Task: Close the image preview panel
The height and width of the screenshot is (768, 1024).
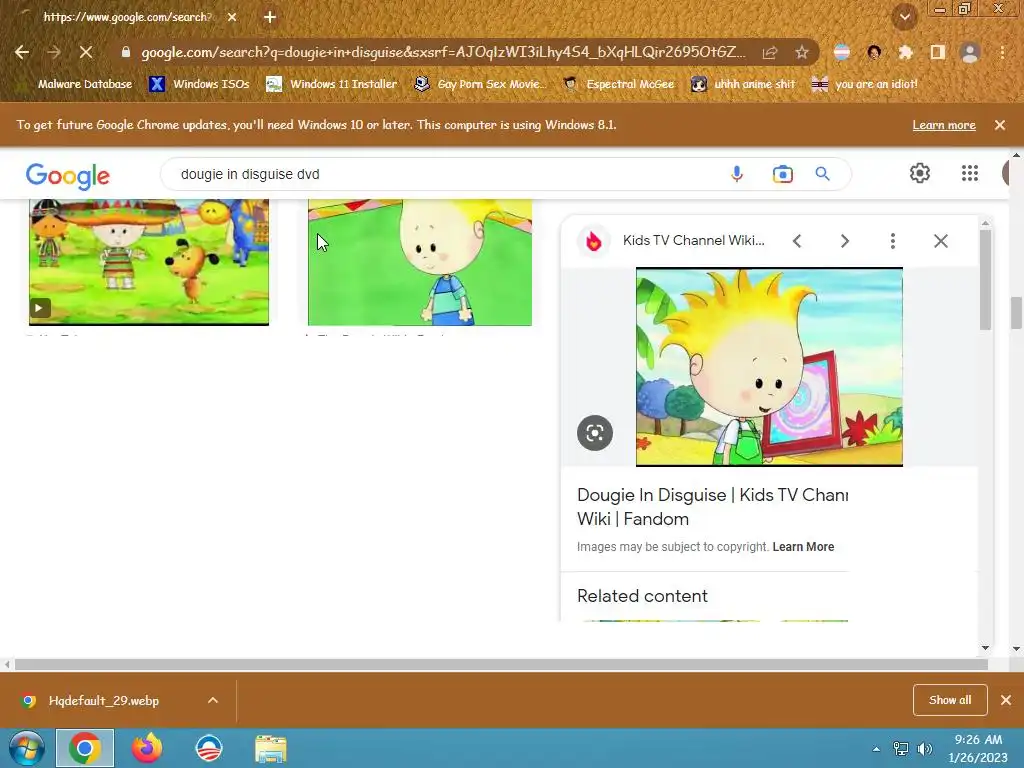Action: tap(940, 241)
